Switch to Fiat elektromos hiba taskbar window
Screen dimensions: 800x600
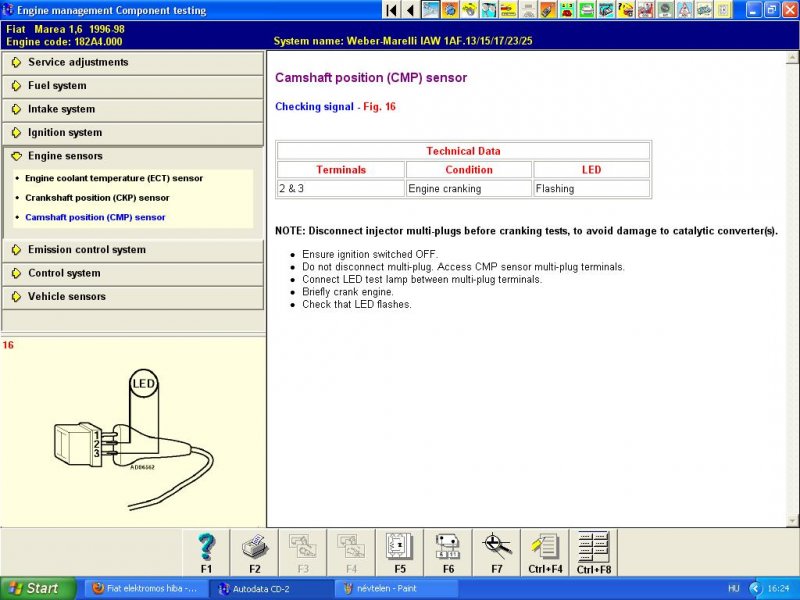click(x=146, y=589)
